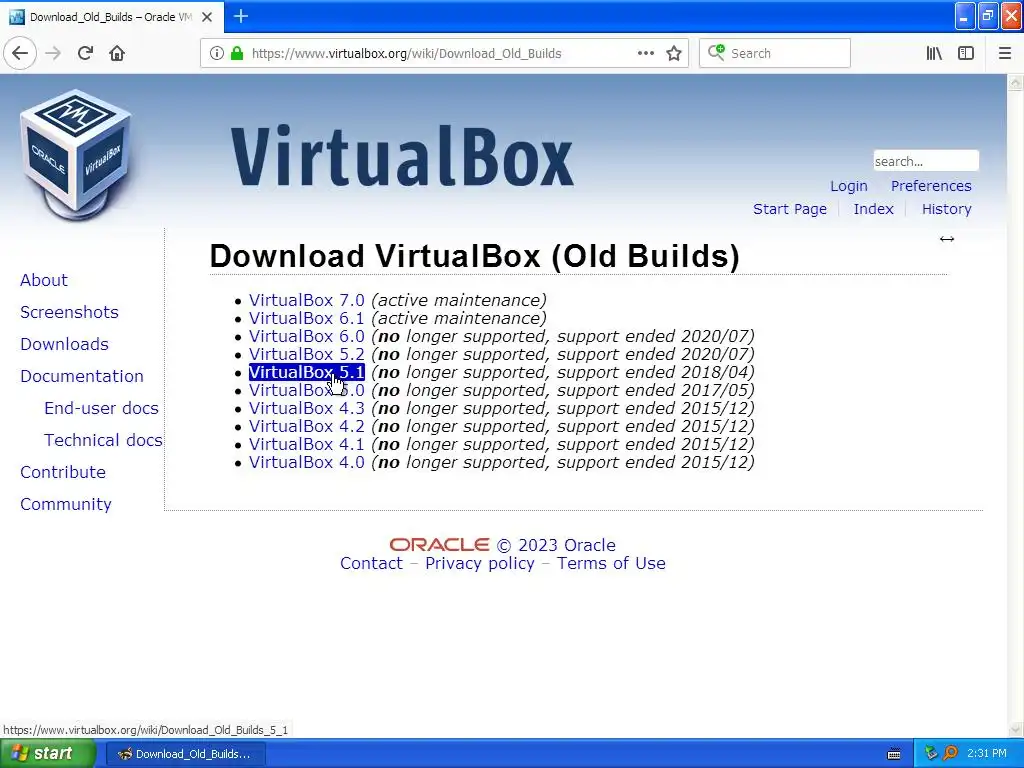
Task: Open VirtualBox 4.1 builds link
Action: (x=306, y=444)
